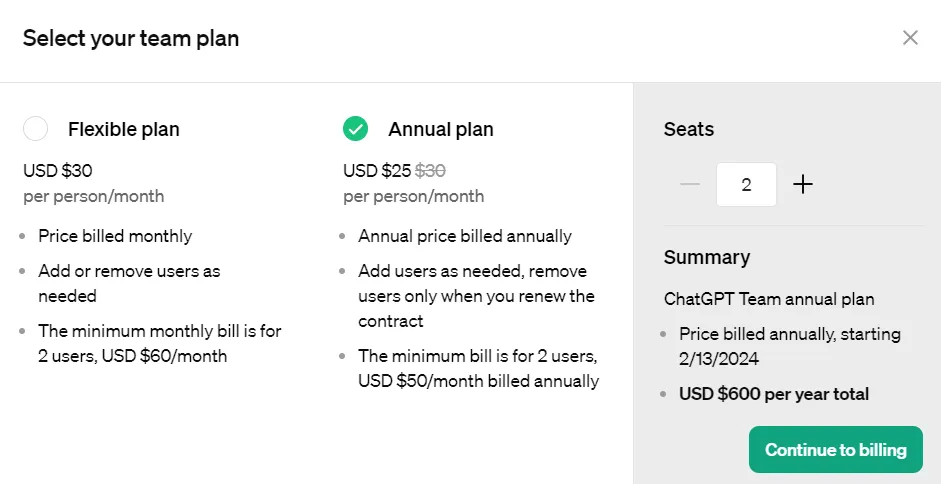Focus the seats number input field
941x484 pixels.
click(746, 184)
